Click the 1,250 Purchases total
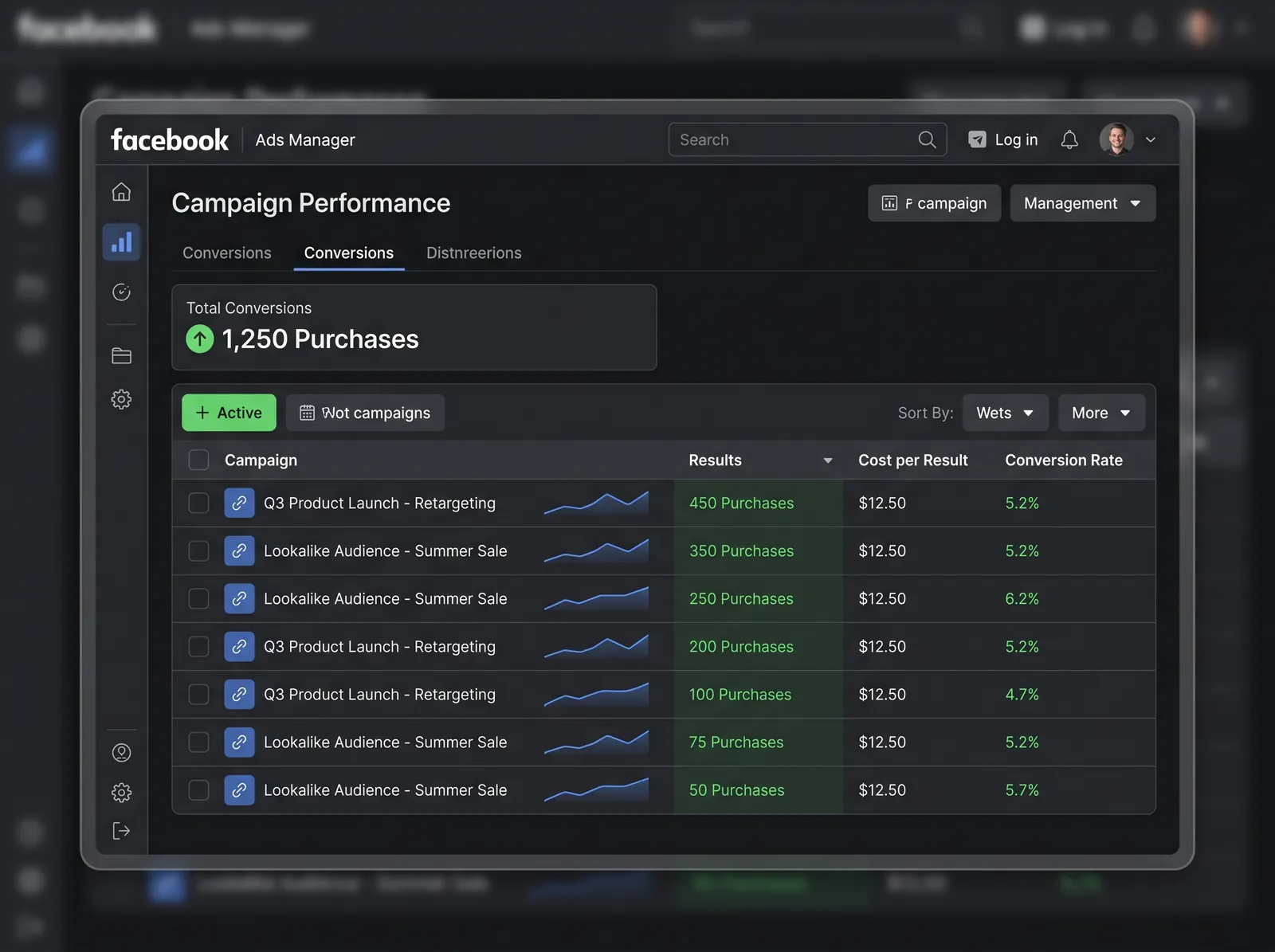The image size is (1275, 952). 320,339
